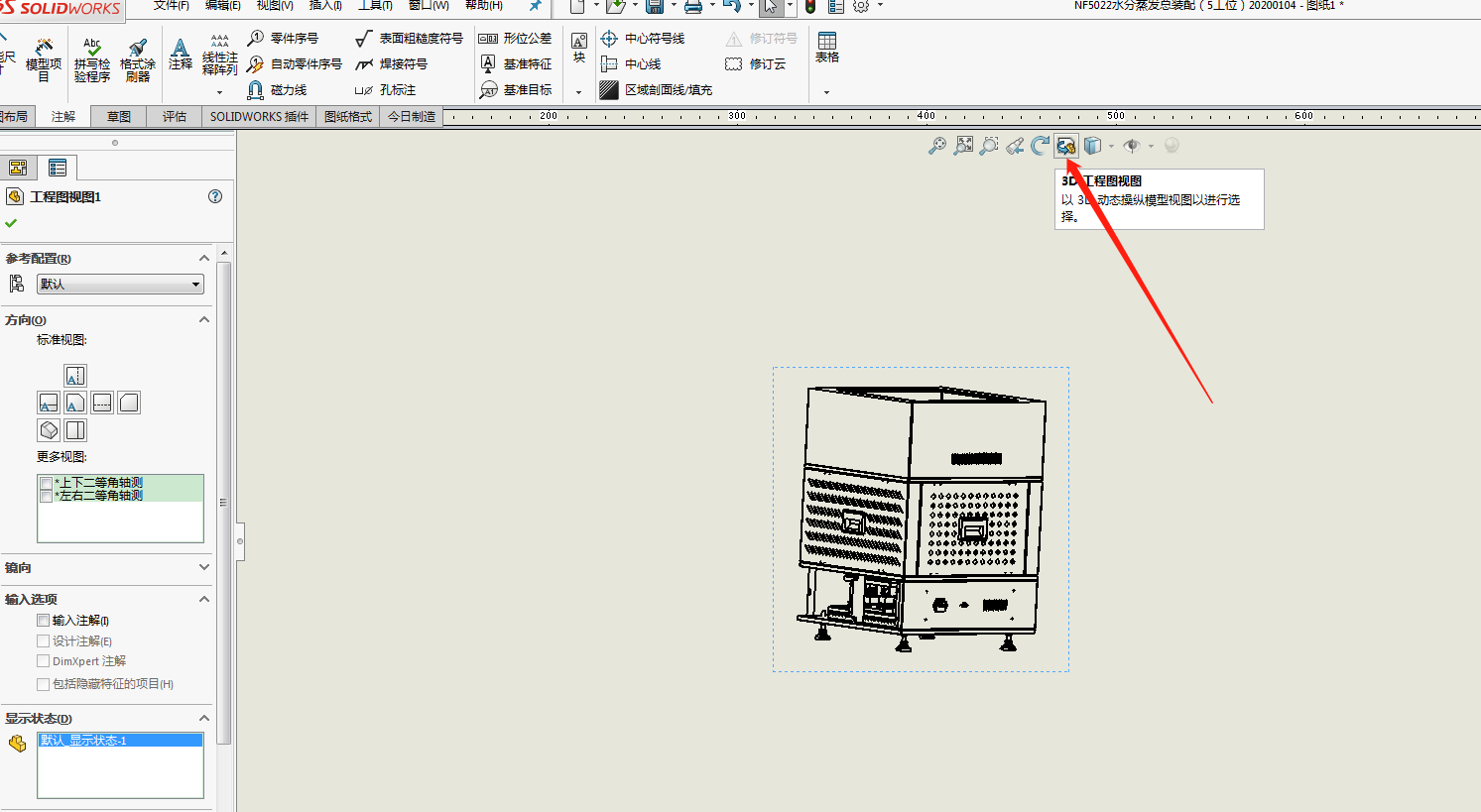Open the 形位公差 geometric tolerance tool
This screenshot has width=1481, height=812.
tap(515, 38)
